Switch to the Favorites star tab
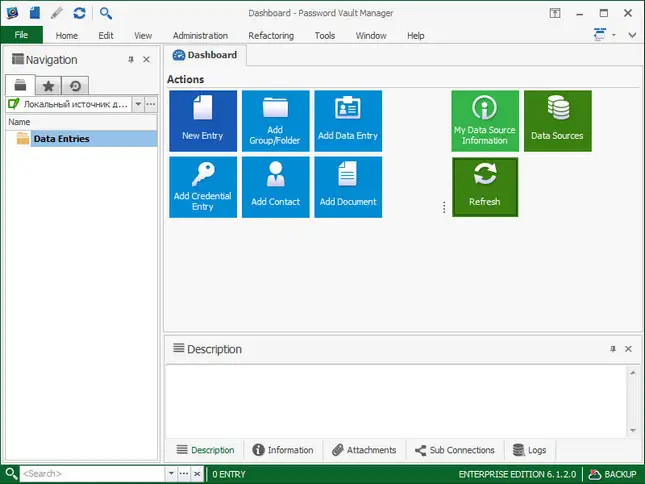This screenshot has width=645, height=484. tap(49, 86)
